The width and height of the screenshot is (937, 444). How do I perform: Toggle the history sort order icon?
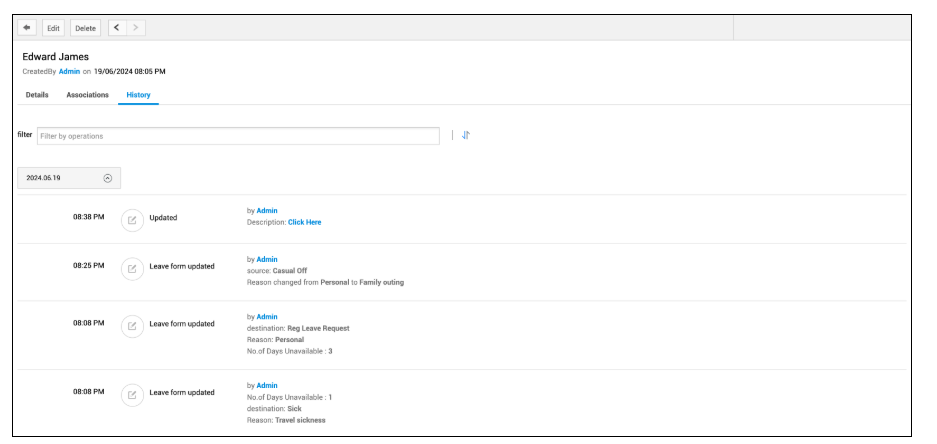tap(466, 135)
